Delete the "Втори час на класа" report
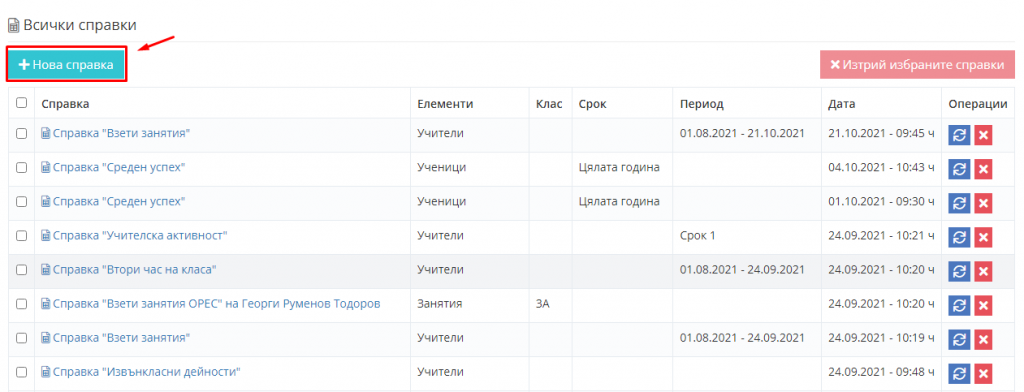1024x392 pixels. coord(983,270)
